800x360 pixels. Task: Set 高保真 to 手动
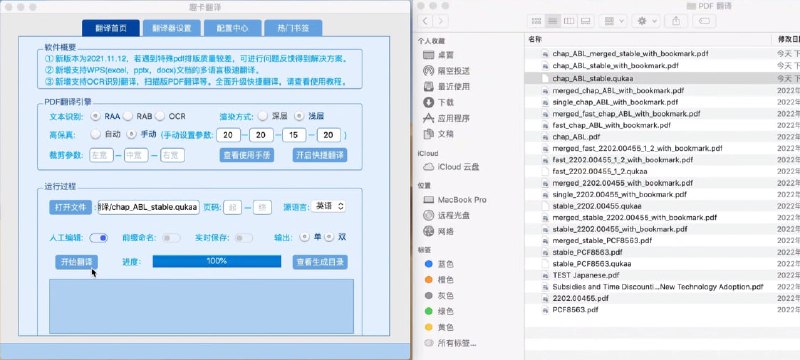click(x=131, y=135)
